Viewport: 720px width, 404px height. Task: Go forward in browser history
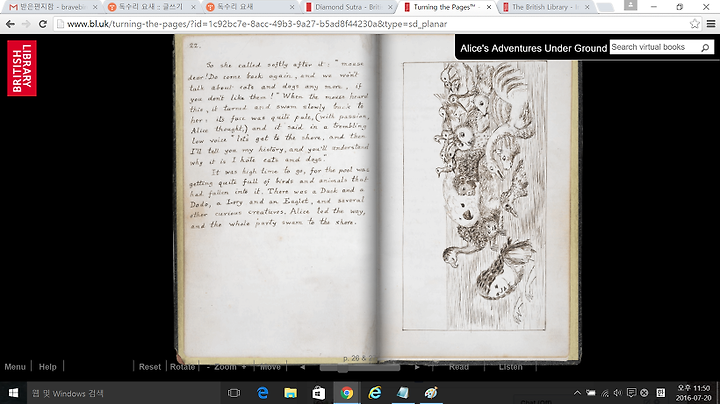(26, 24)
